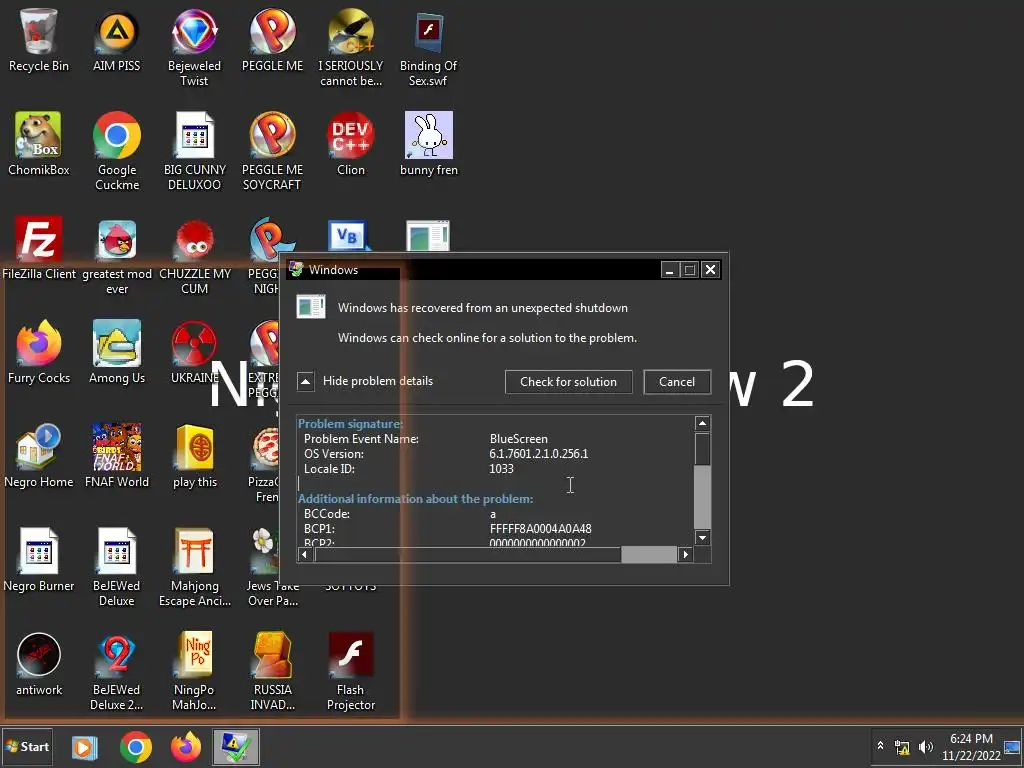Select the 'I SERIOUSLY cannot be...' icon

351,48
